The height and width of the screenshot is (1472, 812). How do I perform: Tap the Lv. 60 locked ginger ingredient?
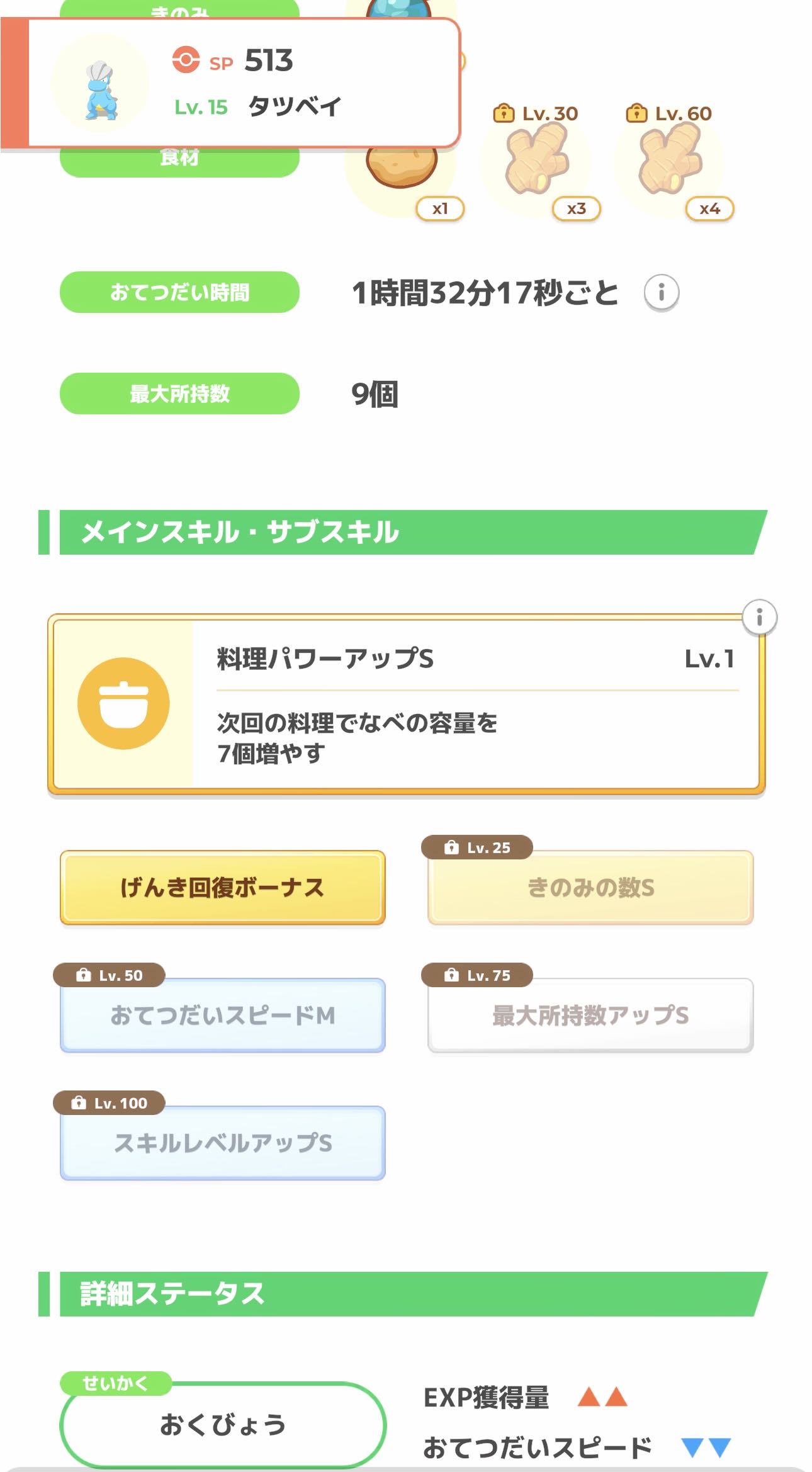tap(672, 161)
